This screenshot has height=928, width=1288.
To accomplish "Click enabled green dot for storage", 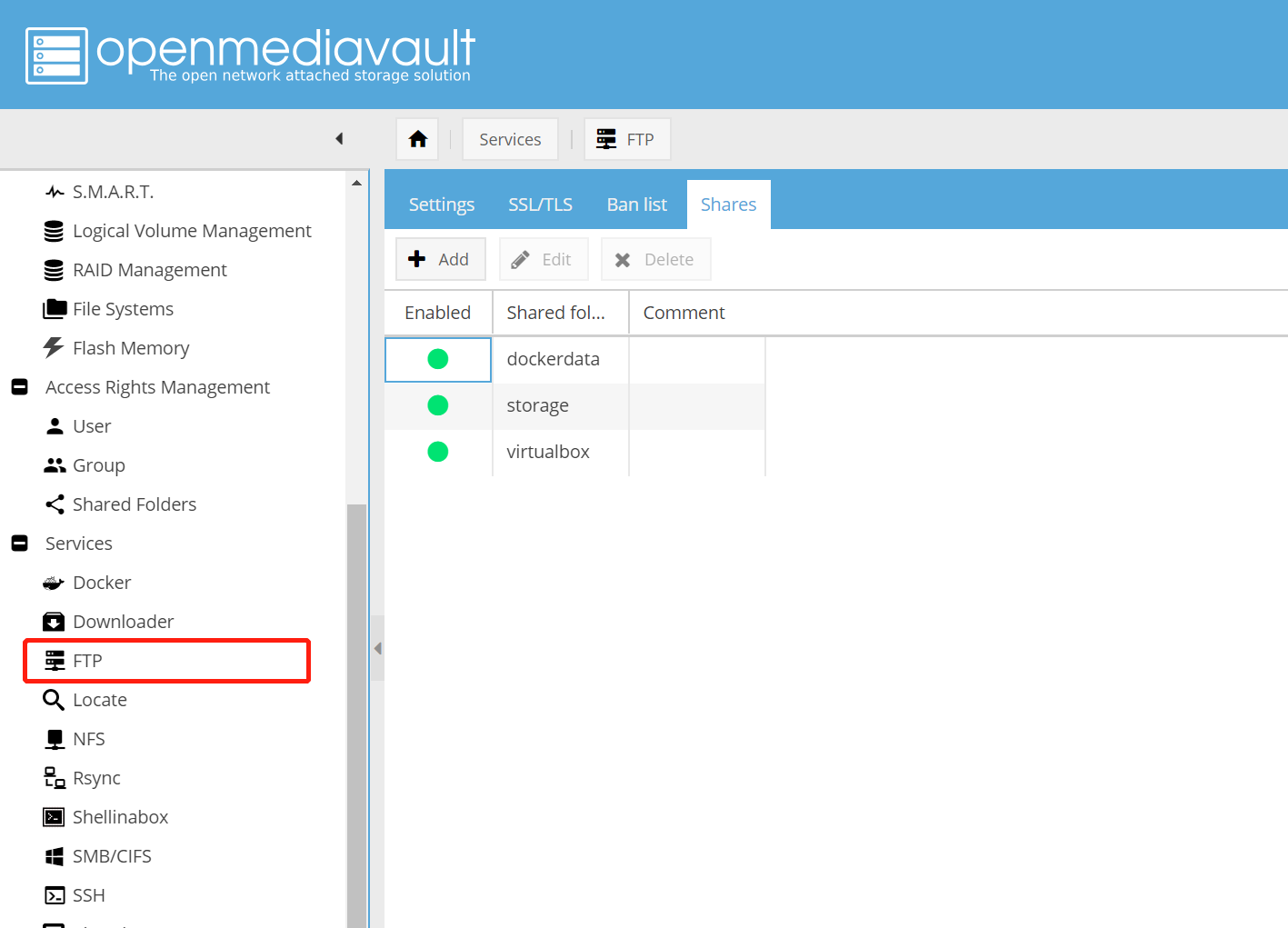I will (438, 405).
